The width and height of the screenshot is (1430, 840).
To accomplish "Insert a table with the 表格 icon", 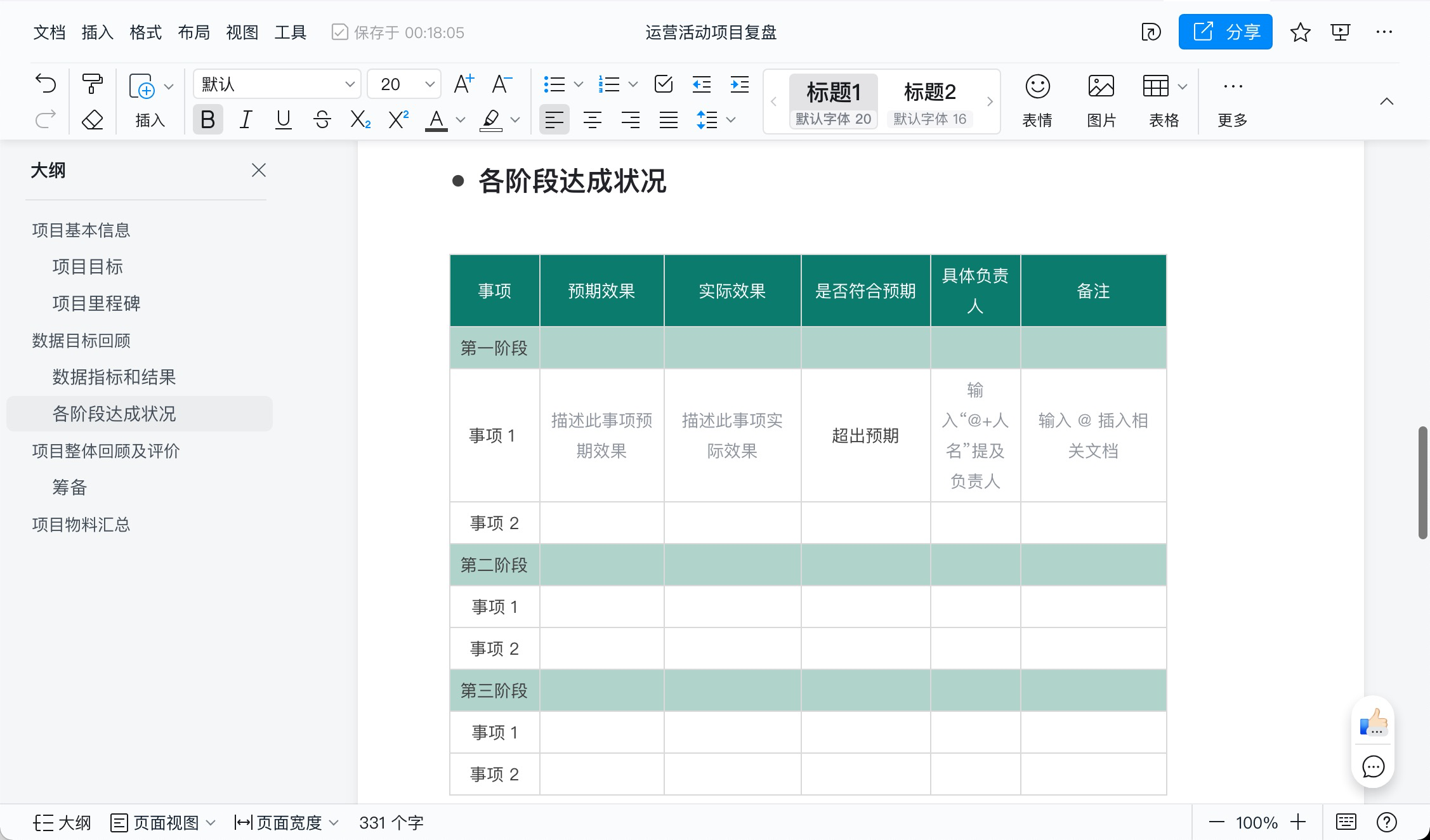I will pyautogui.click(x=1158, y=100).
